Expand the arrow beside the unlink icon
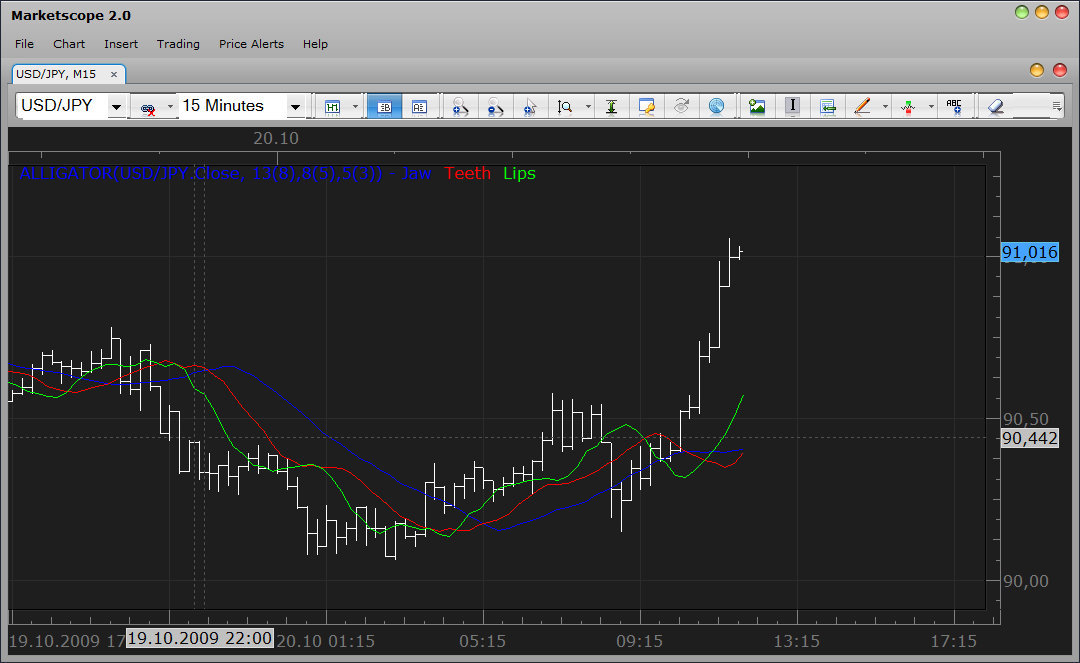 click(x=170, y=107)
